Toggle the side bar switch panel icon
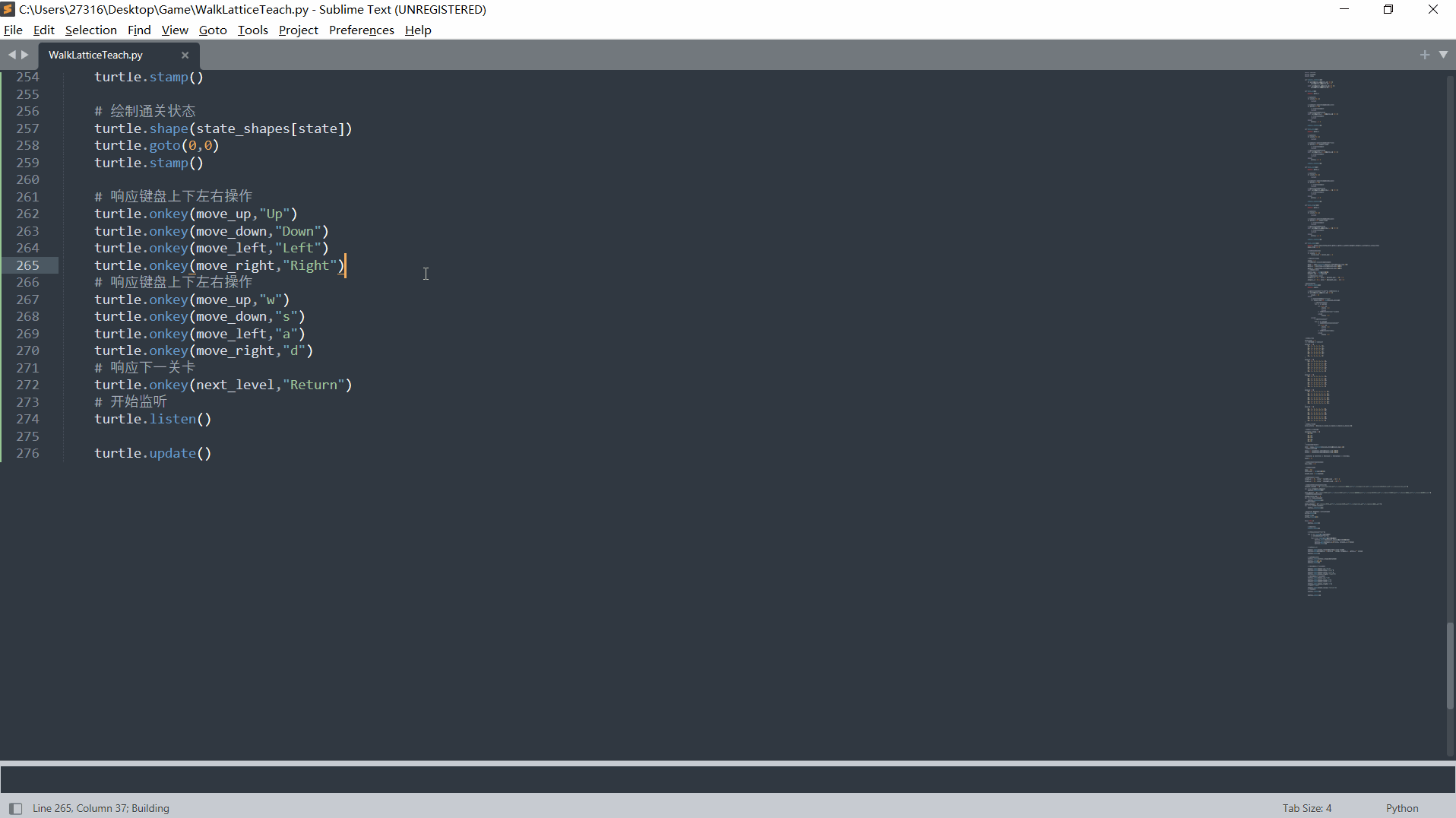Screen dimensions: 1456x818 [x=15, y=808]
